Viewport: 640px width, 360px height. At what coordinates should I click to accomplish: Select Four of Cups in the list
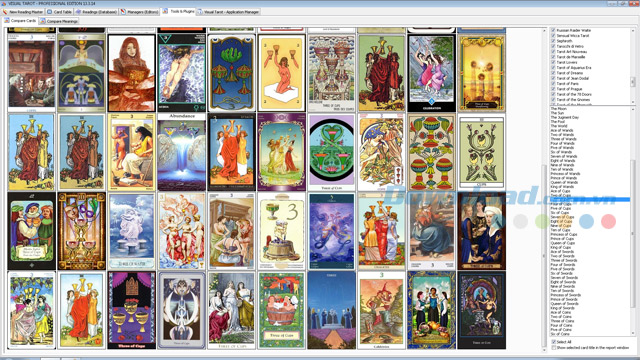coord(561,204)
